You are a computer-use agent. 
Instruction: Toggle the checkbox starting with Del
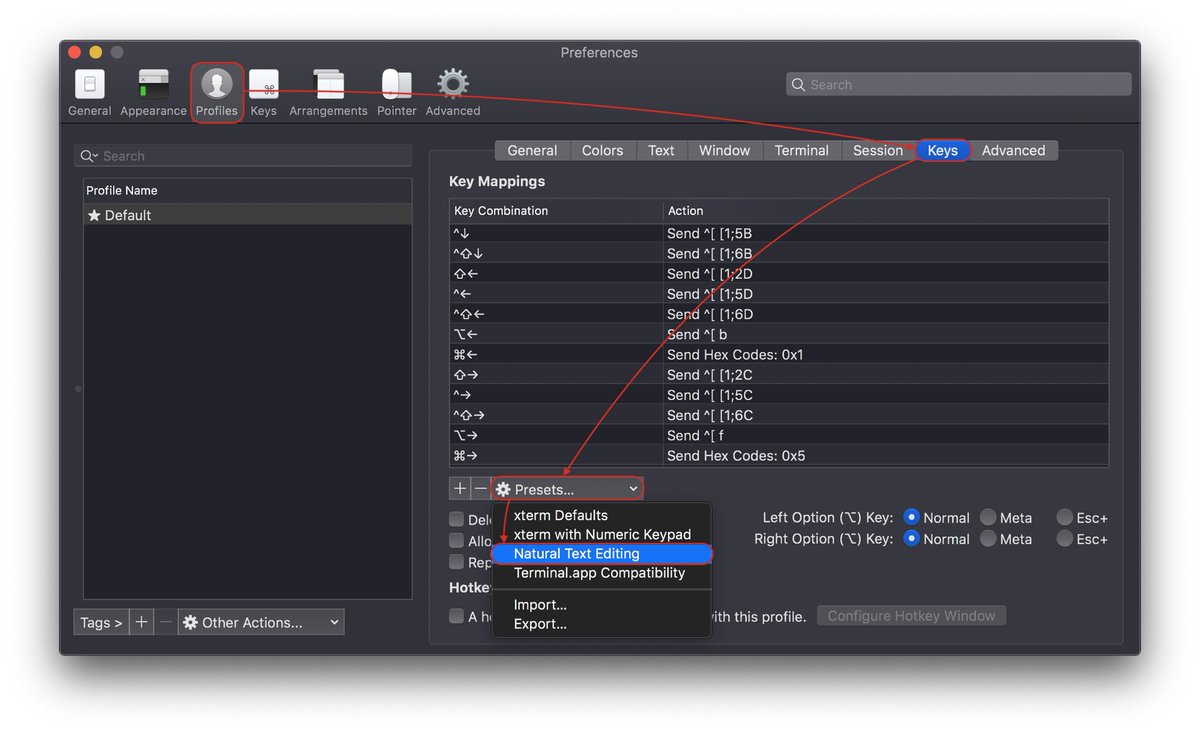(456, 519)
